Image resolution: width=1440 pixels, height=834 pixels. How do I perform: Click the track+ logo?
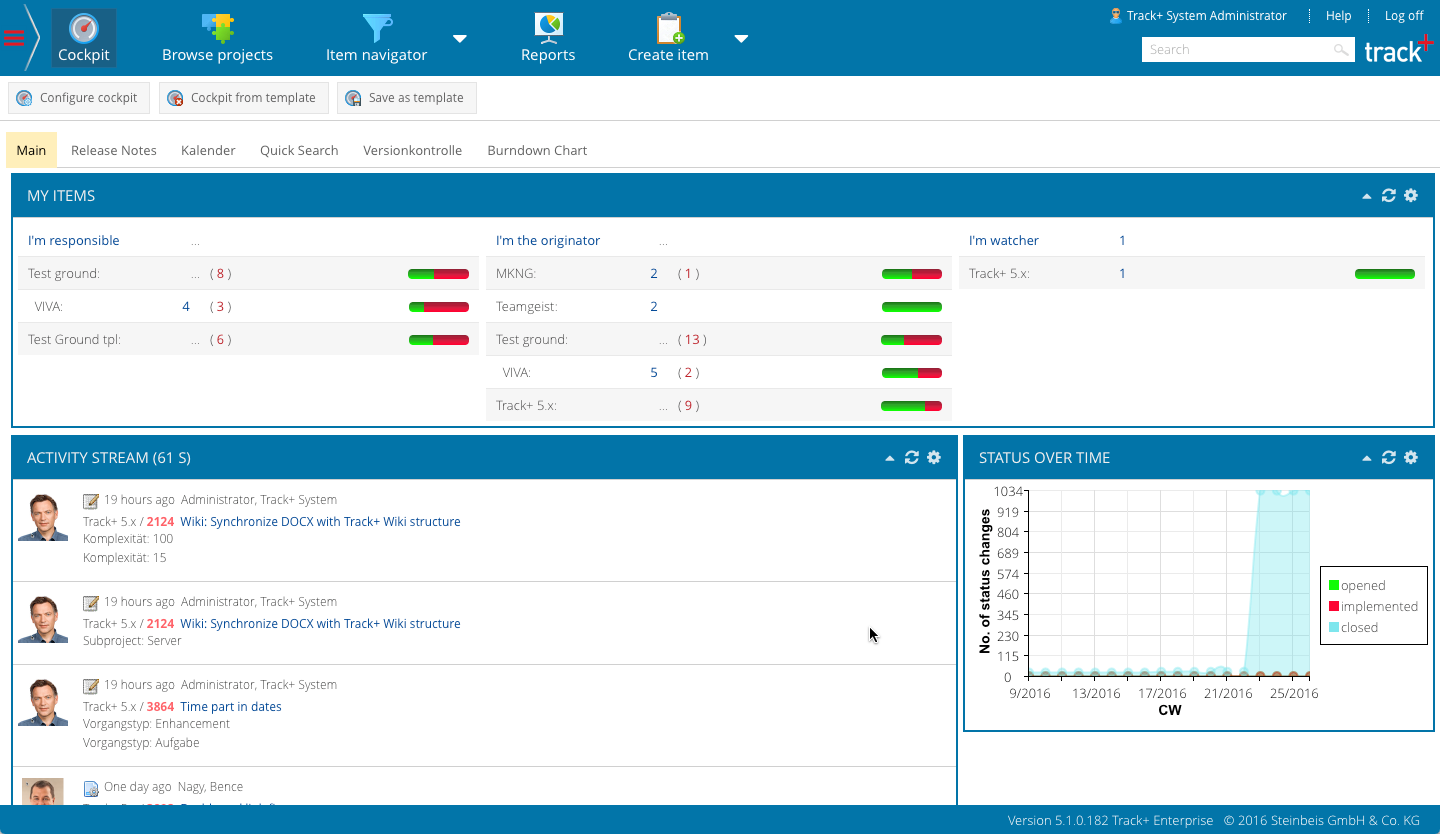[1398, 49]
